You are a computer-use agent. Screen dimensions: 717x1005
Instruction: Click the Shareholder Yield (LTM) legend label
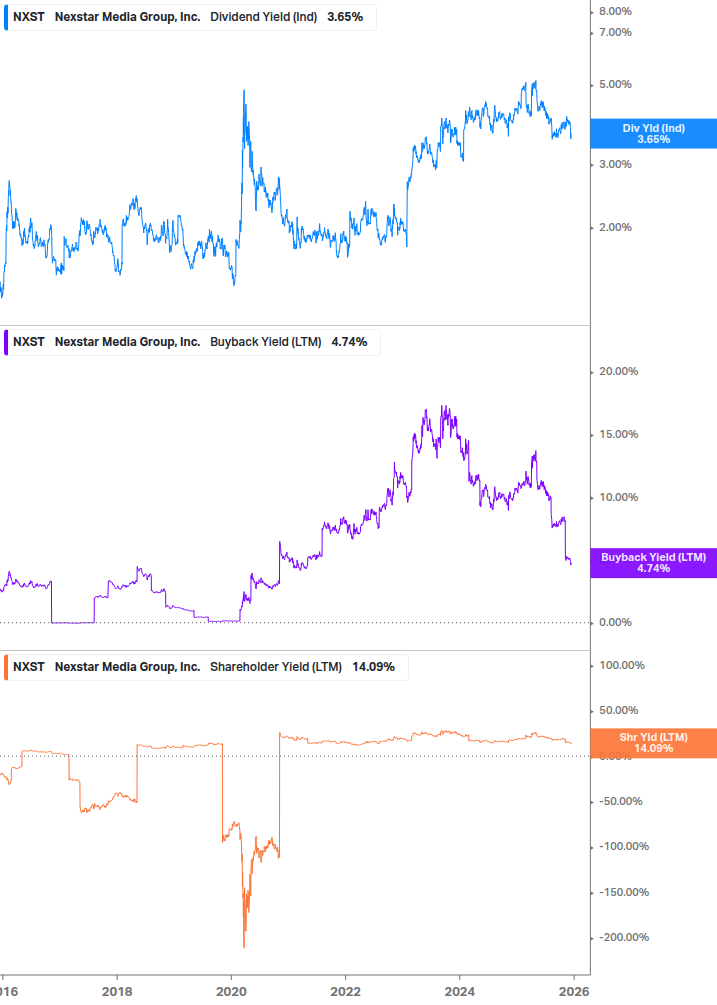click(276, 667)
